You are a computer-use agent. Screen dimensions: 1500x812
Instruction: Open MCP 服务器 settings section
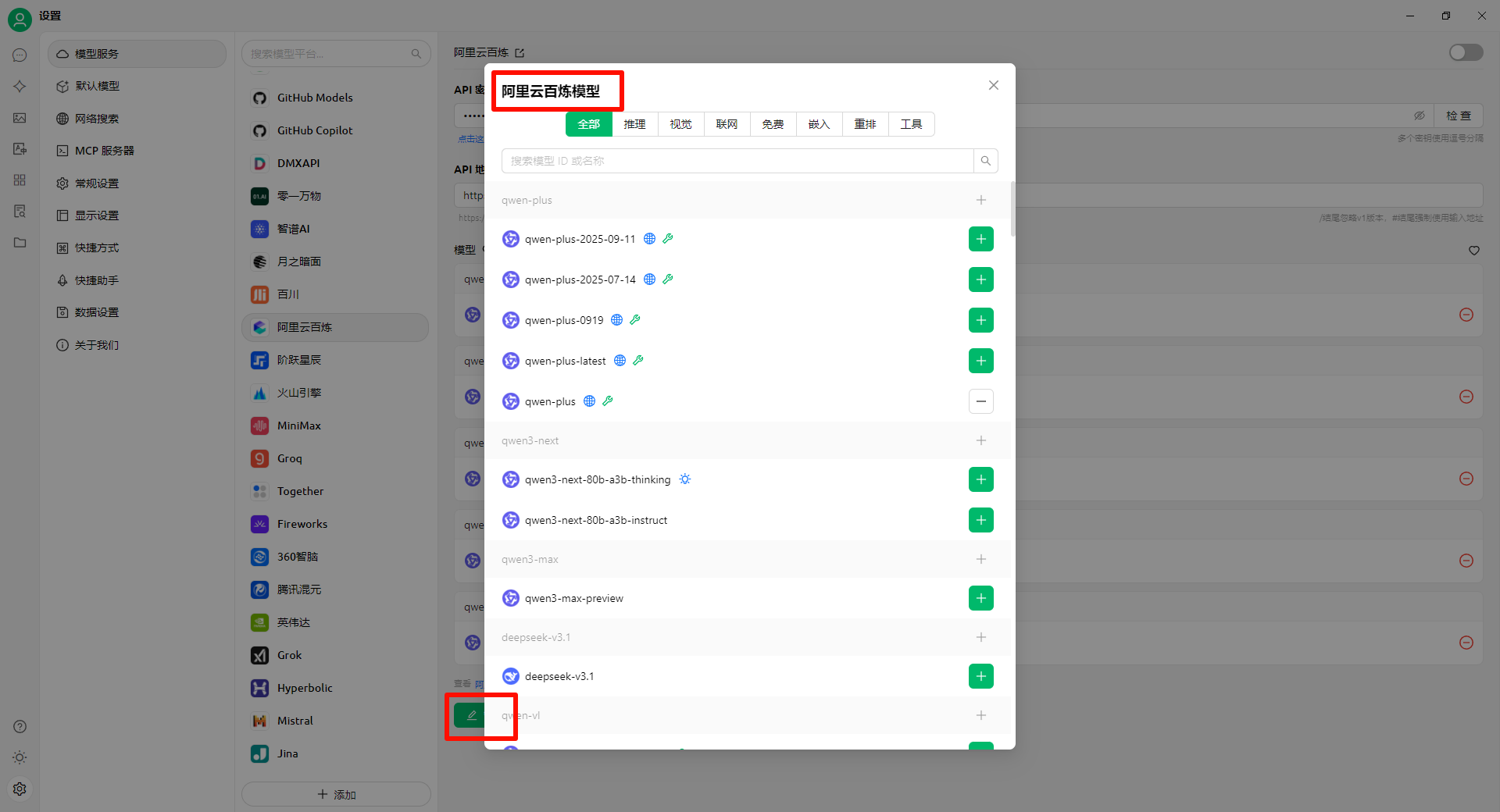tap(137, 151)
